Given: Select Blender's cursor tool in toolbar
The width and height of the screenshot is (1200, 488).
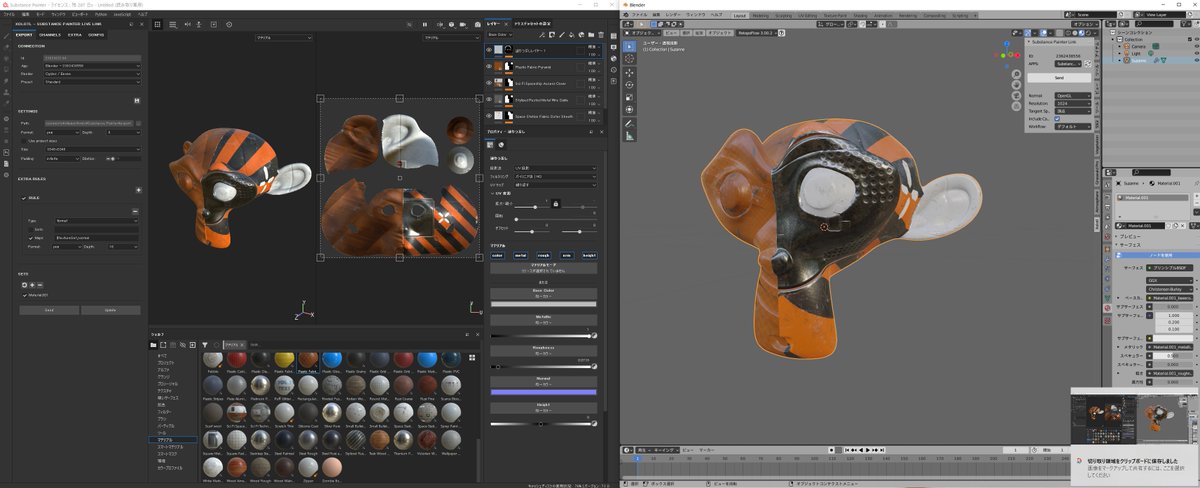Looking at the screenshot, I should (629, 59).
